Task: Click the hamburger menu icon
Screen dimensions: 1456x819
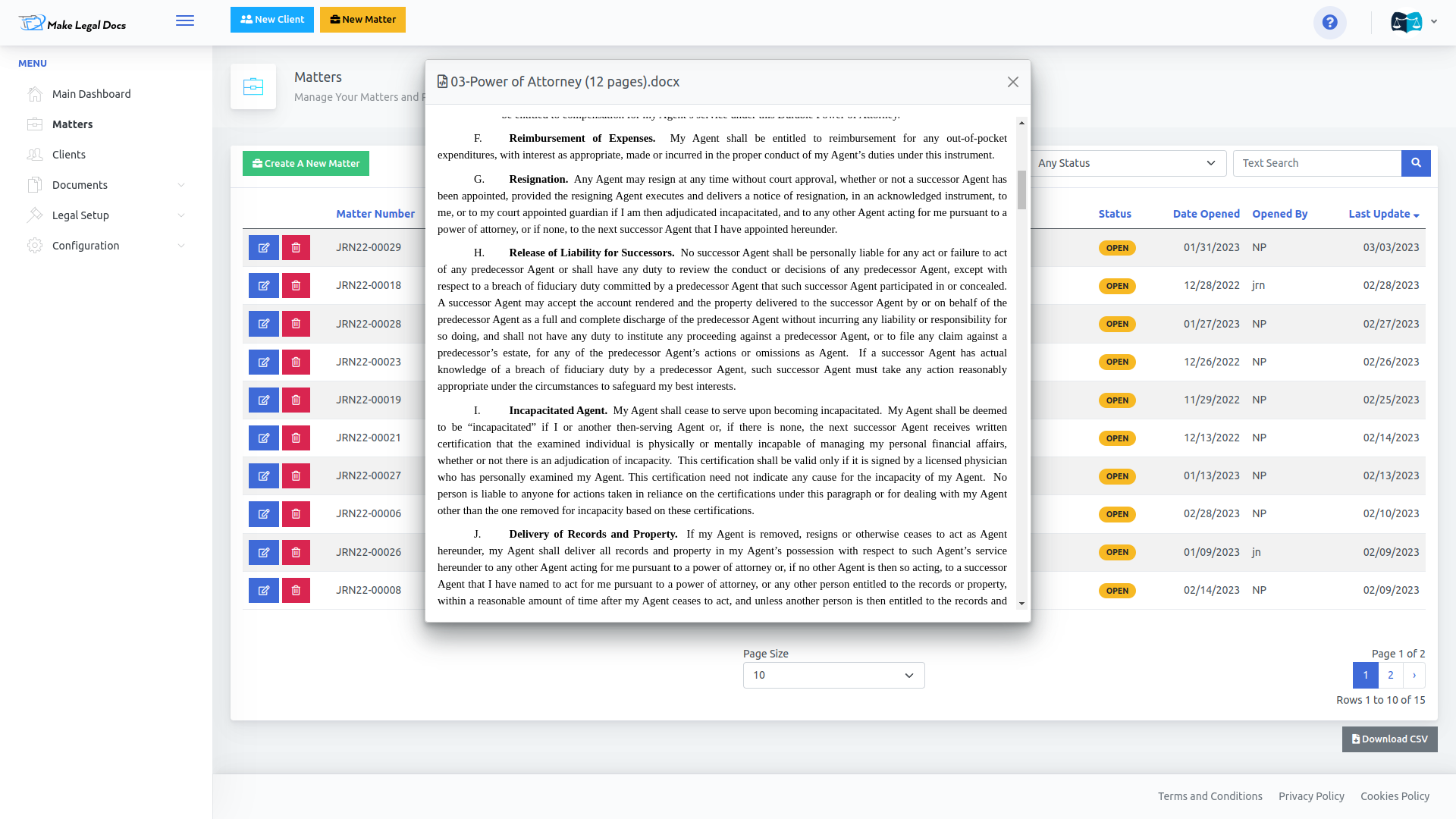Action: tap(185, 20)
